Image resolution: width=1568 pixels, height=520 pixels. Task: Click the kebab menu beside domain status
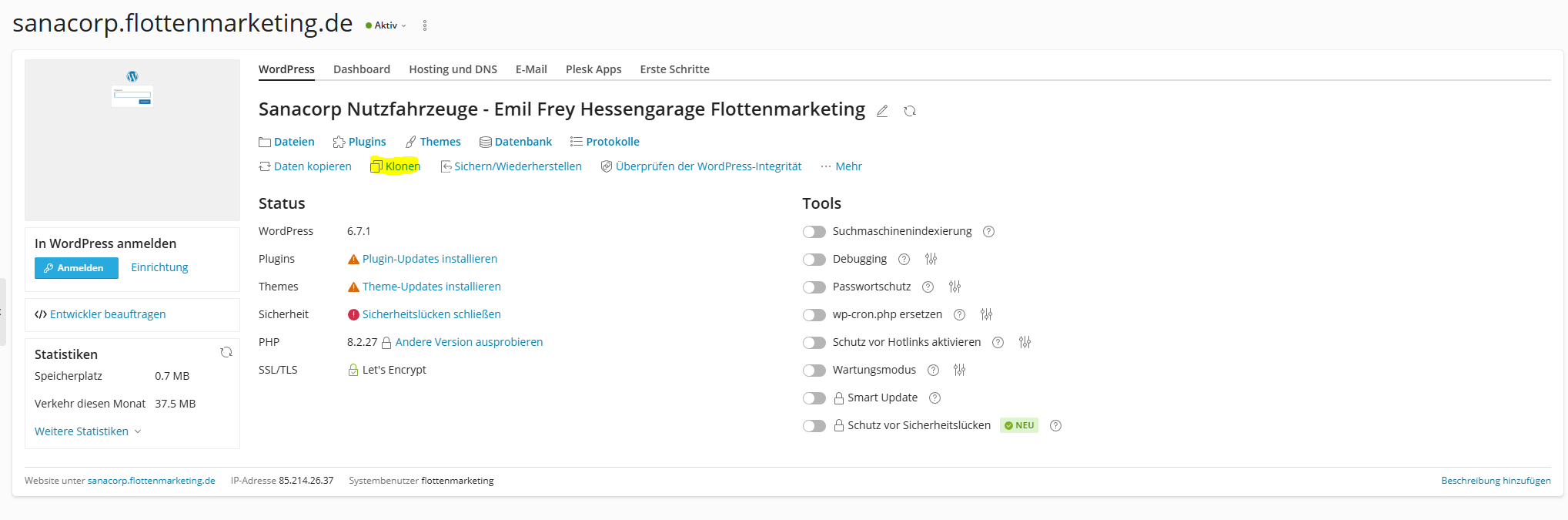point(425,25)
